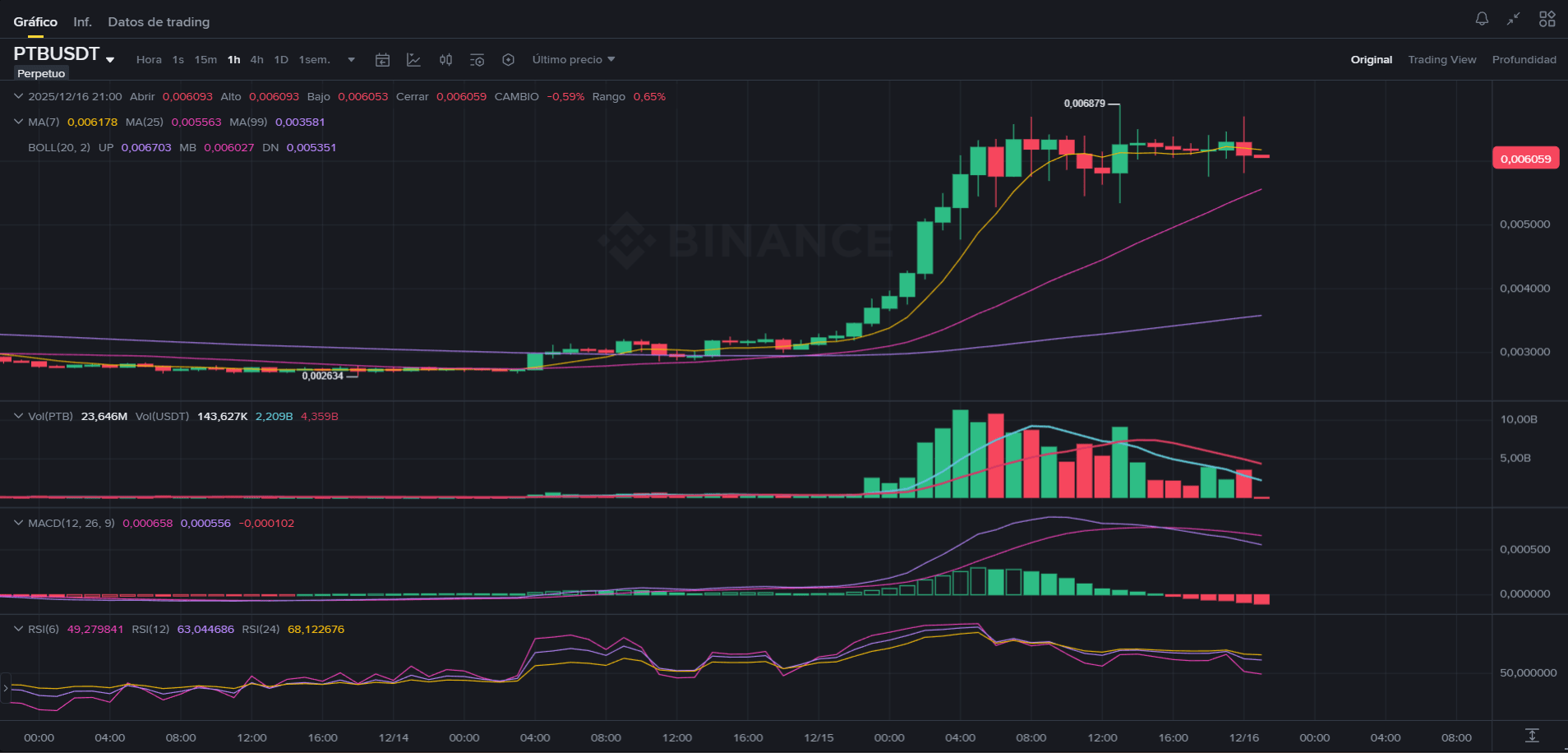Screen dimensions: 1568x753
Task: Click the collapse chart arrows icon
Action: click(x=1514, y=19)
